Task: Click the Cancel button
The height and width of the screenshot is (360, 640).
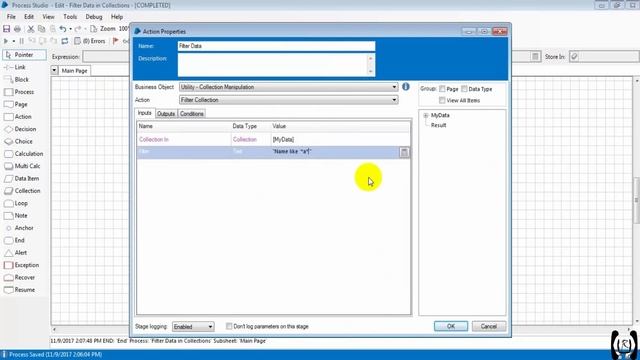Action: click(489, 326)
